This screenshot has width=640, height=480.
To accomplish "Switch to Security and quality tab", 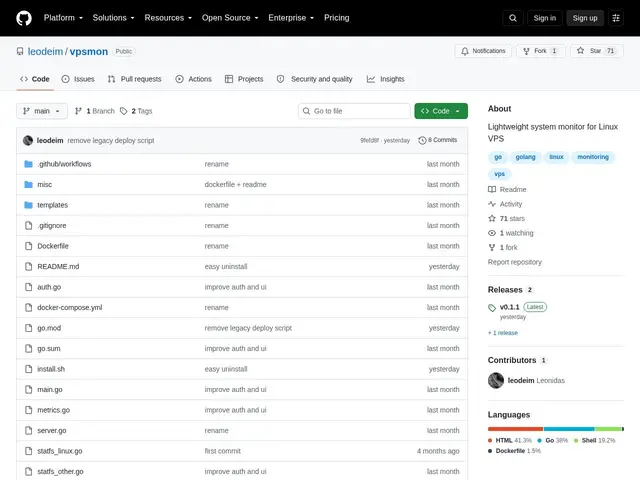I will click(314, 79).
